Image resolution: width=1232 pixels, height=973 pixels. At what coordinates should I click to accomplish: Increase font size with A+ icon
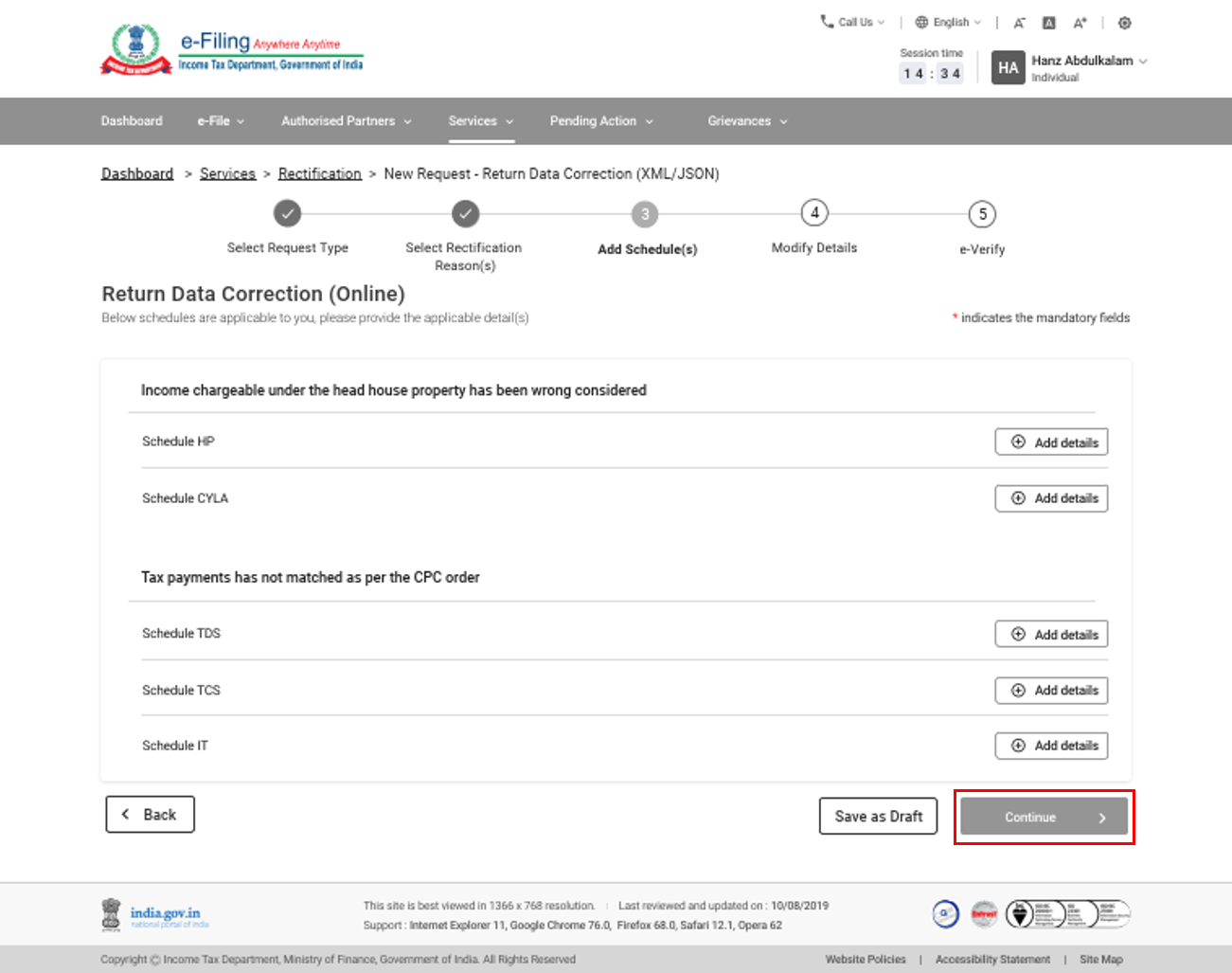click(x=1080, y=23)
